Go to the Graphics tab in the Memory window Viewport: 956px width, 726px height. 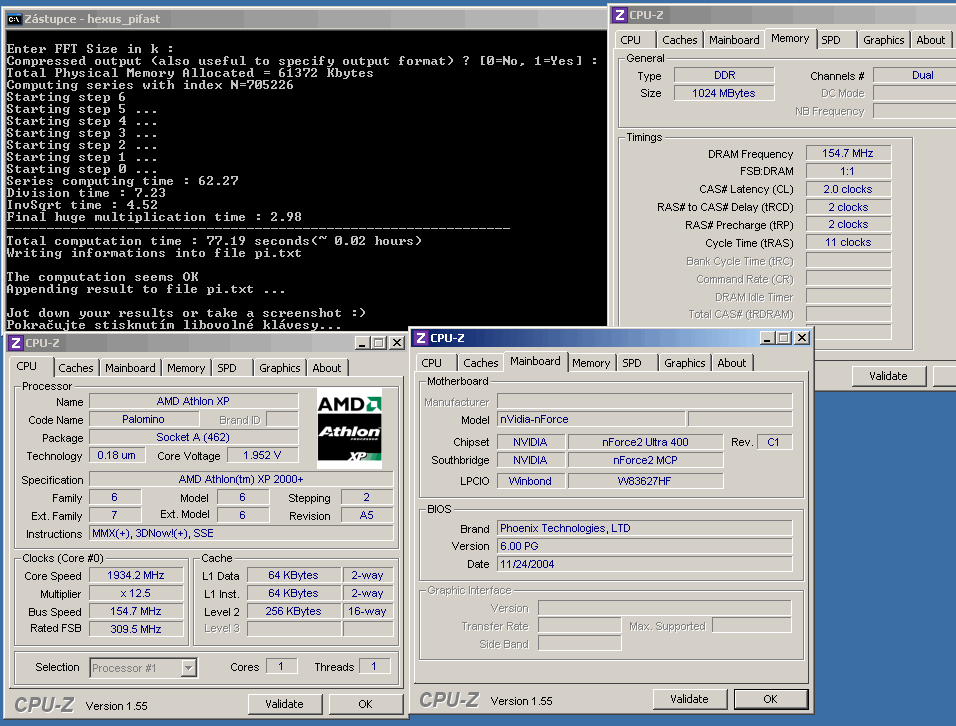pyautogui.click(x=883, y=40)
